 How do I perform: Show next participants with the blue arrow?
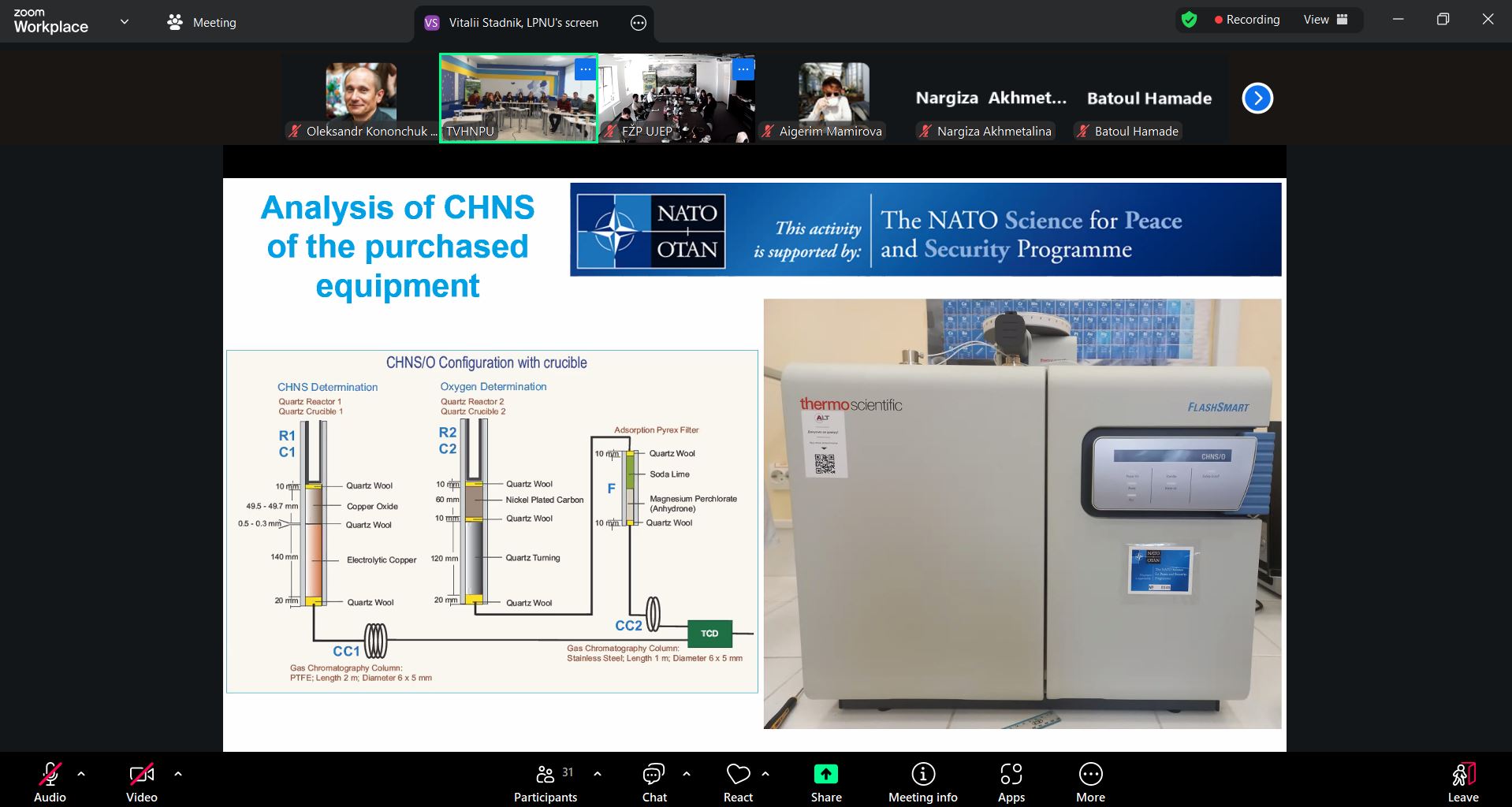tap(1257, 99)
